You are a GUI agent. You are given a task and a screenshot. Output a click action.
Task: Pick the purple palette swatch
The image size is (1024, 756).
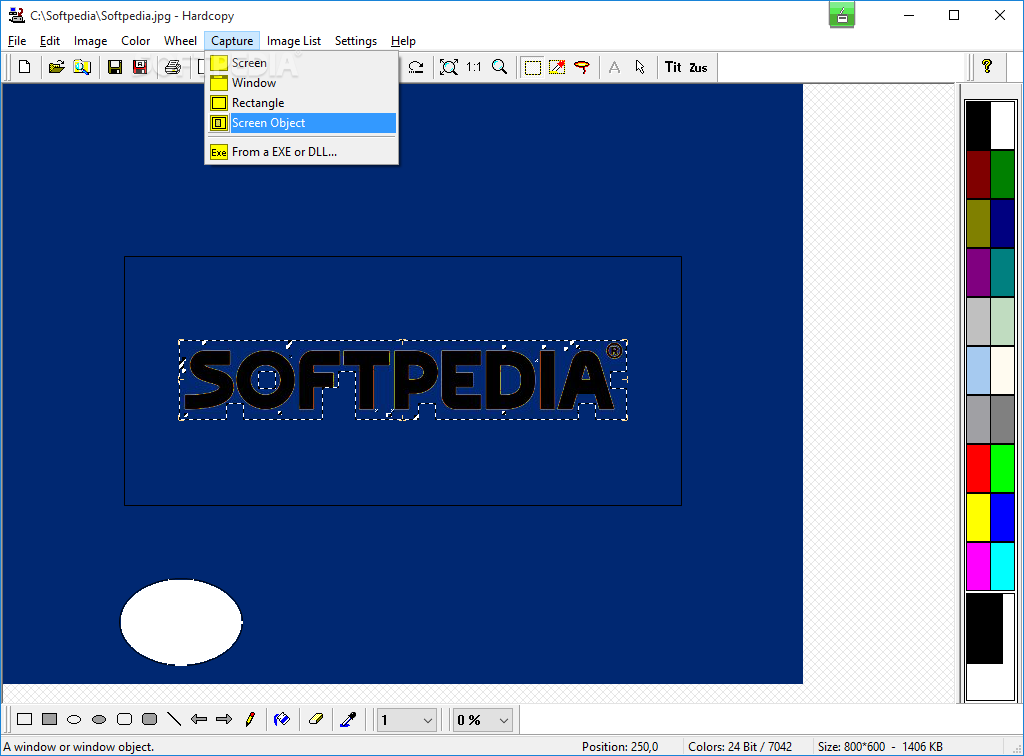pyautogui.click(x=978, y=273)
